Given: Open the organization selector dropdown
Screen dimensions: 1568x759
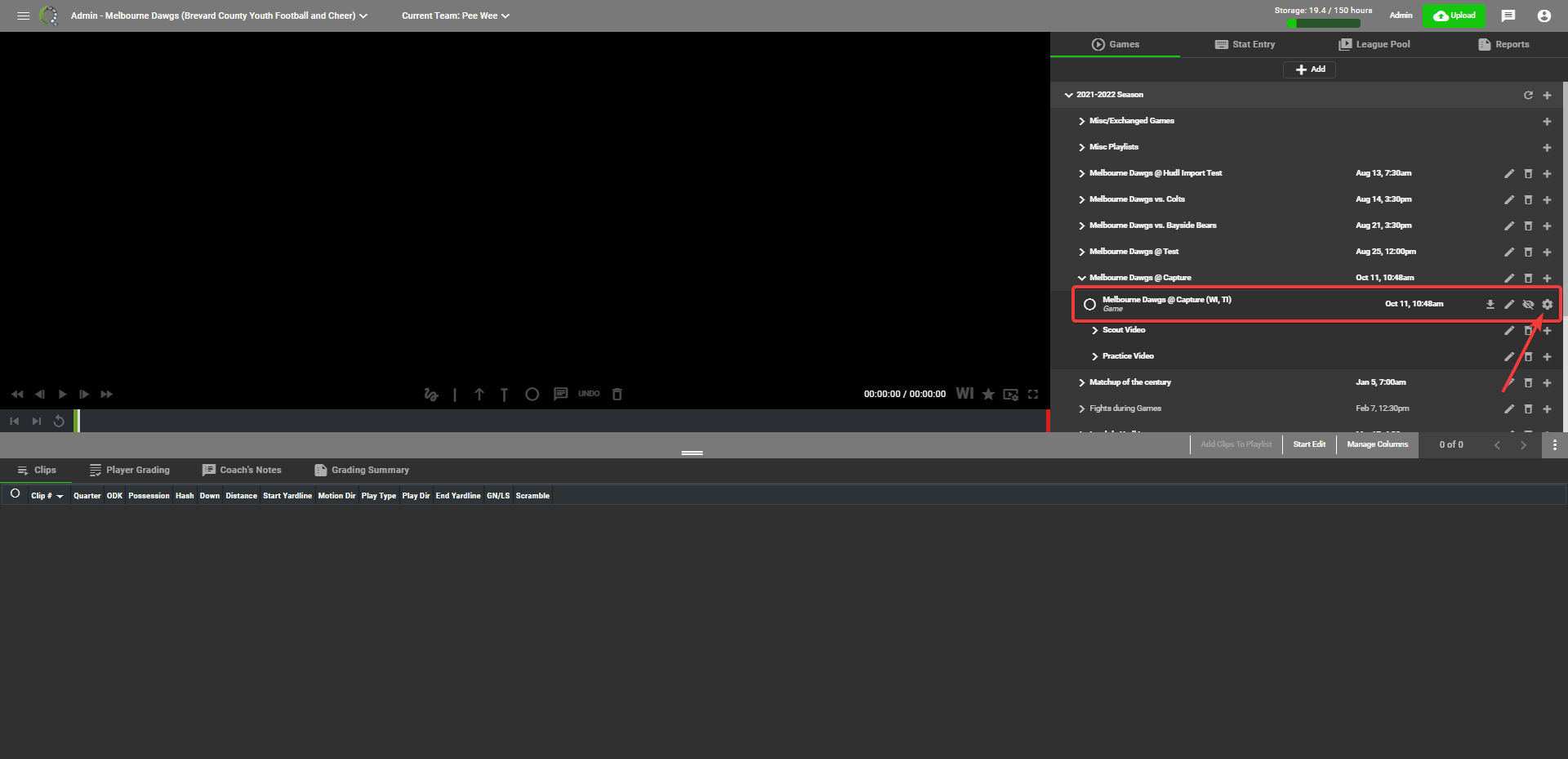Looking at the screenshot, I should [219, 16].
